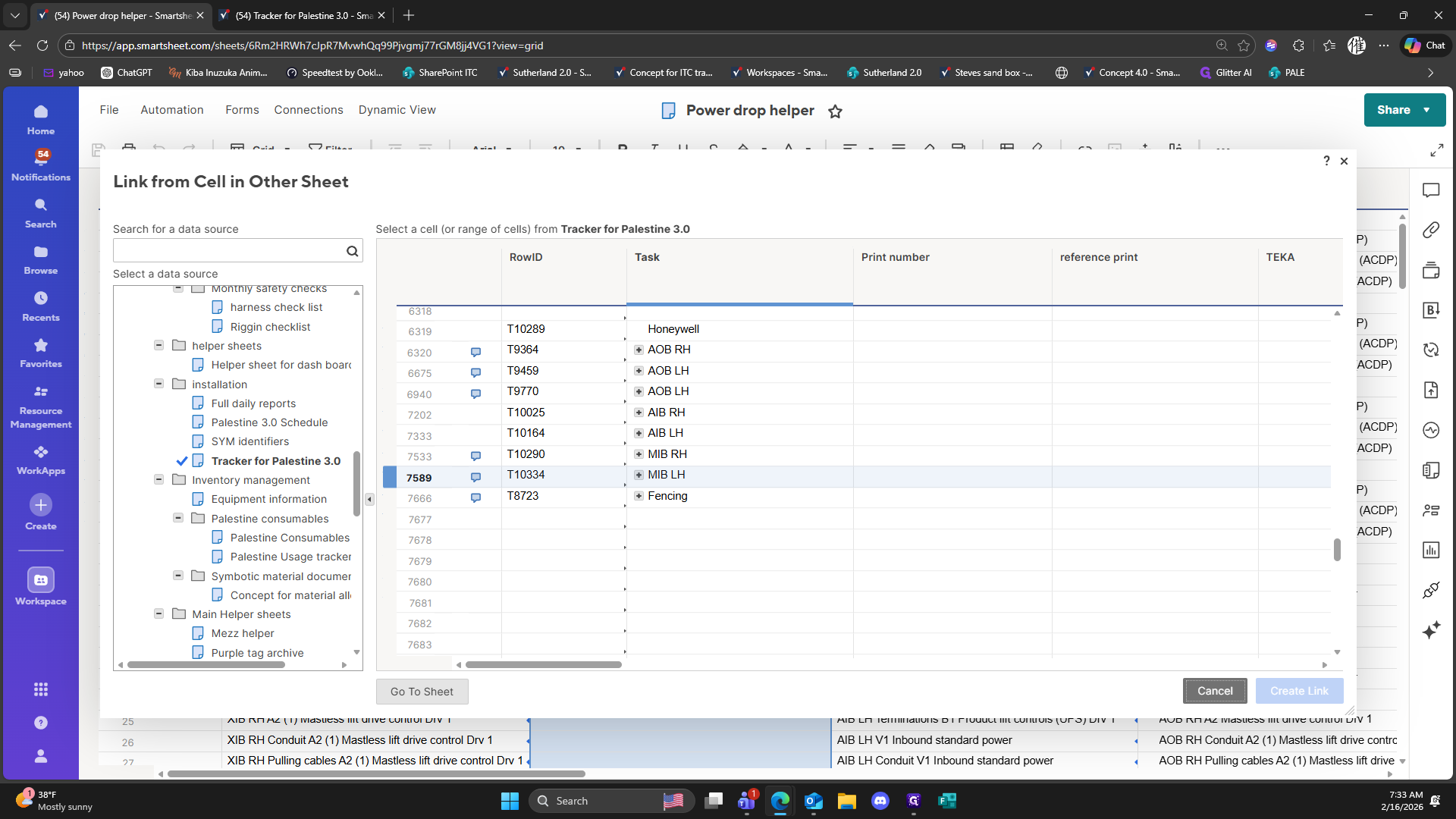Image resolution: width=1456 pixels, height=819 pixels.
Task: Open Conversations panel icon on right rail
Action: (x=1431, y=190)
